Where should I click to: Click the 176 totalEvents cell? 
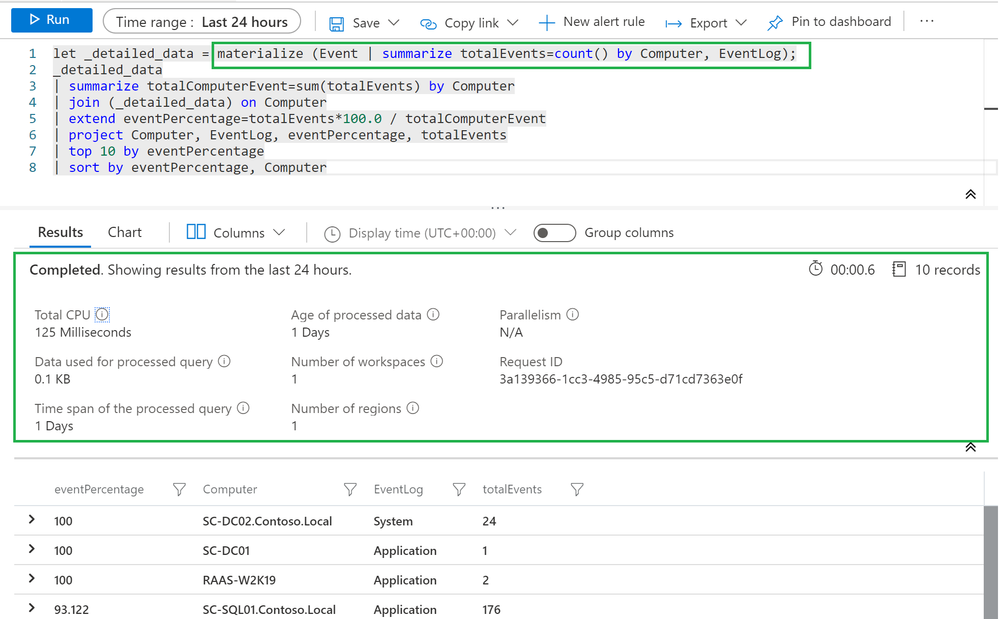491,609
